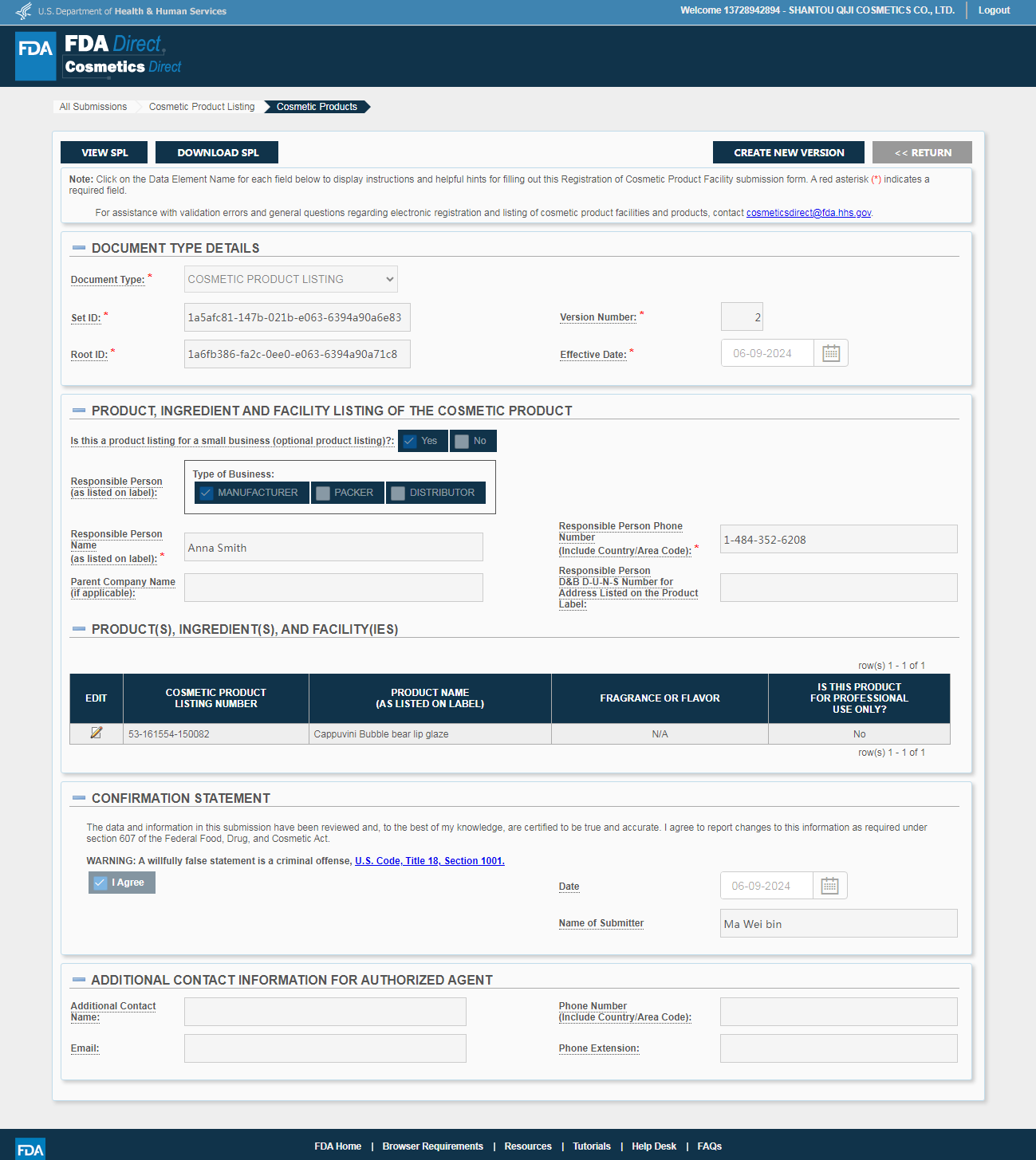Toggle the I Agree checkbox
Screen dimensions: 1036x1160
(100, 883)
